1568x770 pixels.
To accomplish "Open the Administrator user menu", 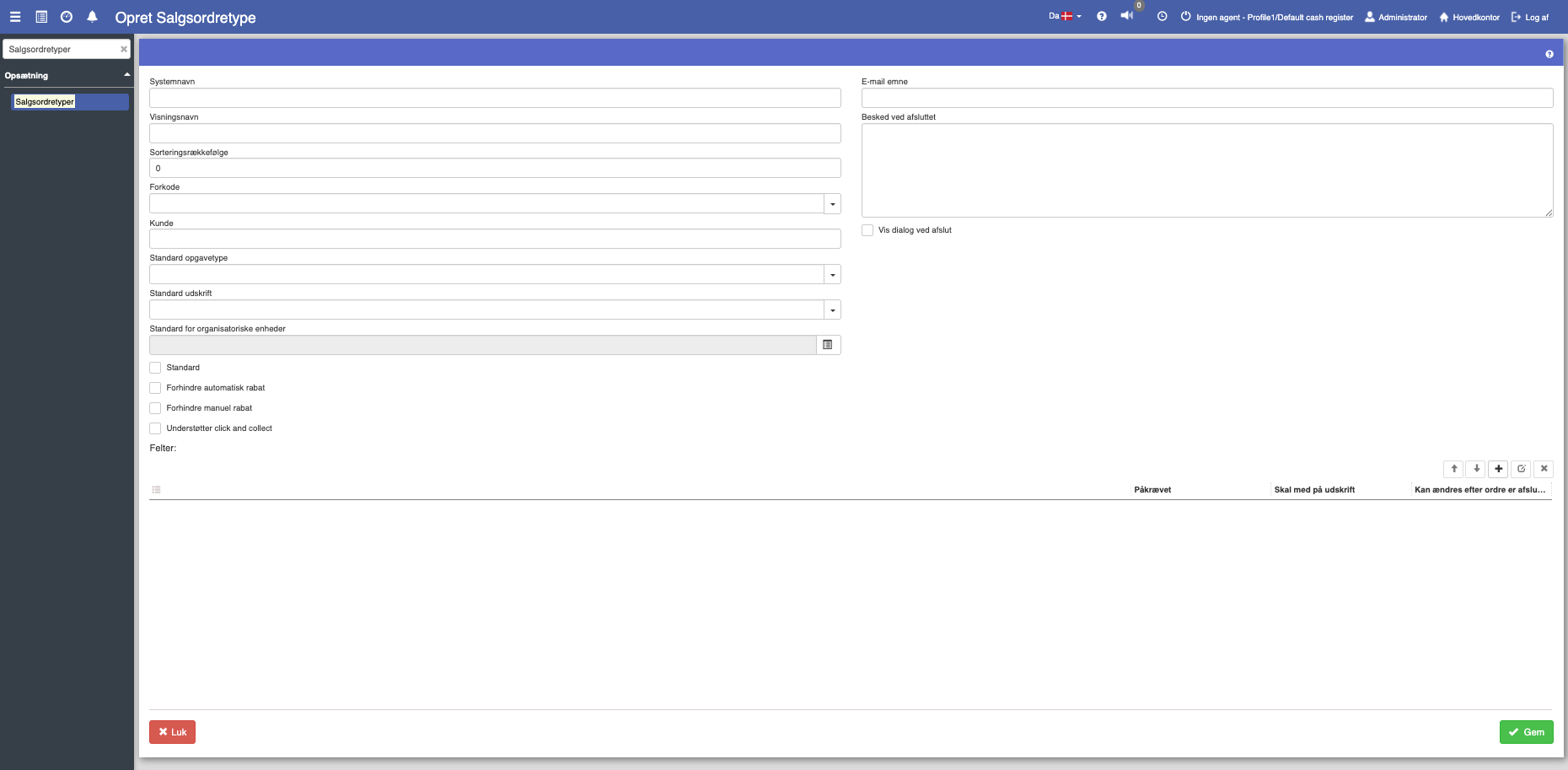I will click(x=1396, y=17).
